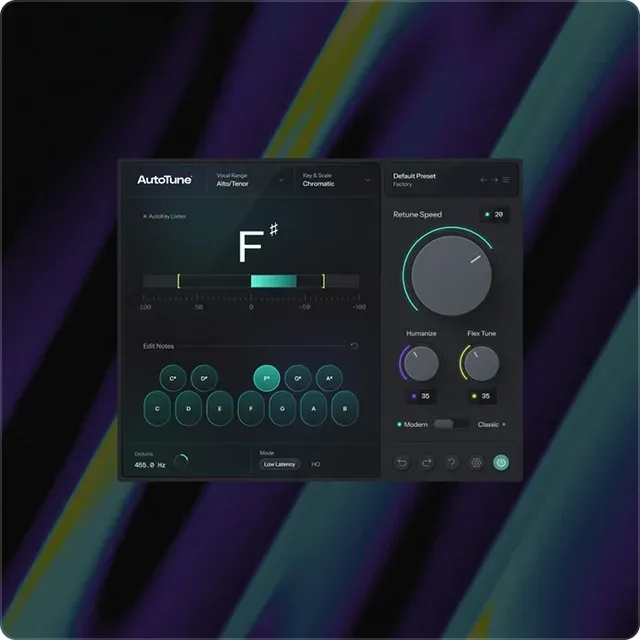Image resolution: width=640 pixels, height=640 pixels.
Task: Select the Classic mode label
Action: click(x=488, y=424)
